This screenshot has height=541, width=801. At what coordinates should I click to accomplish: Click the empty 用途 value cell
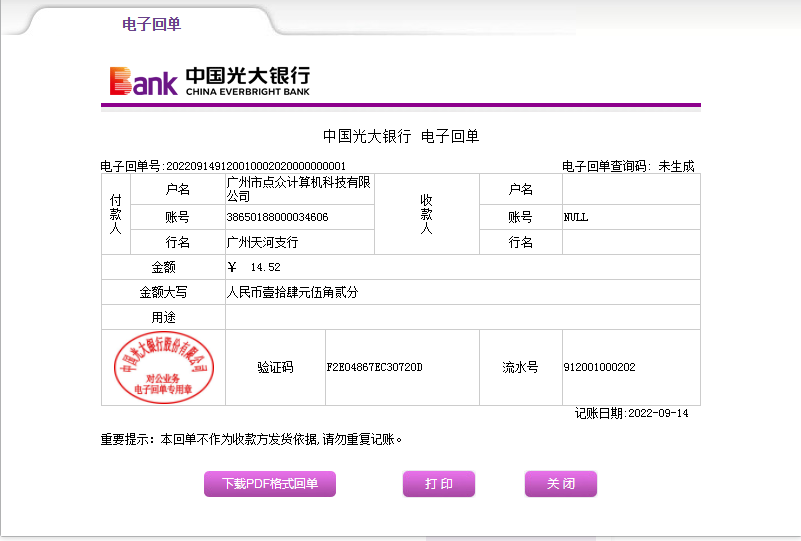462,317
